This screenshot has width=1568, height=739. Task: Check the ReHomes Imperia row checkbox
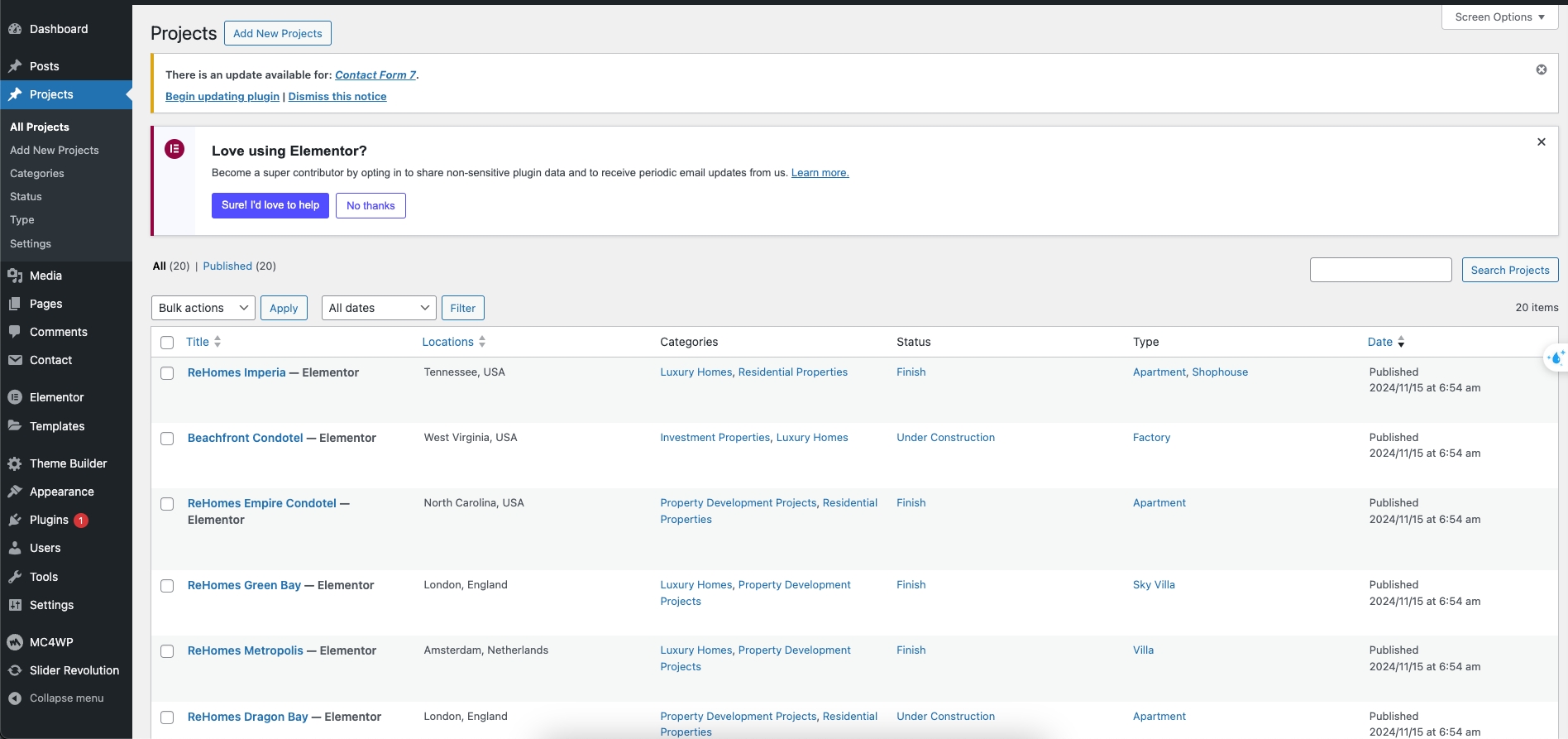pyautogui.click(x=167, y=373)
